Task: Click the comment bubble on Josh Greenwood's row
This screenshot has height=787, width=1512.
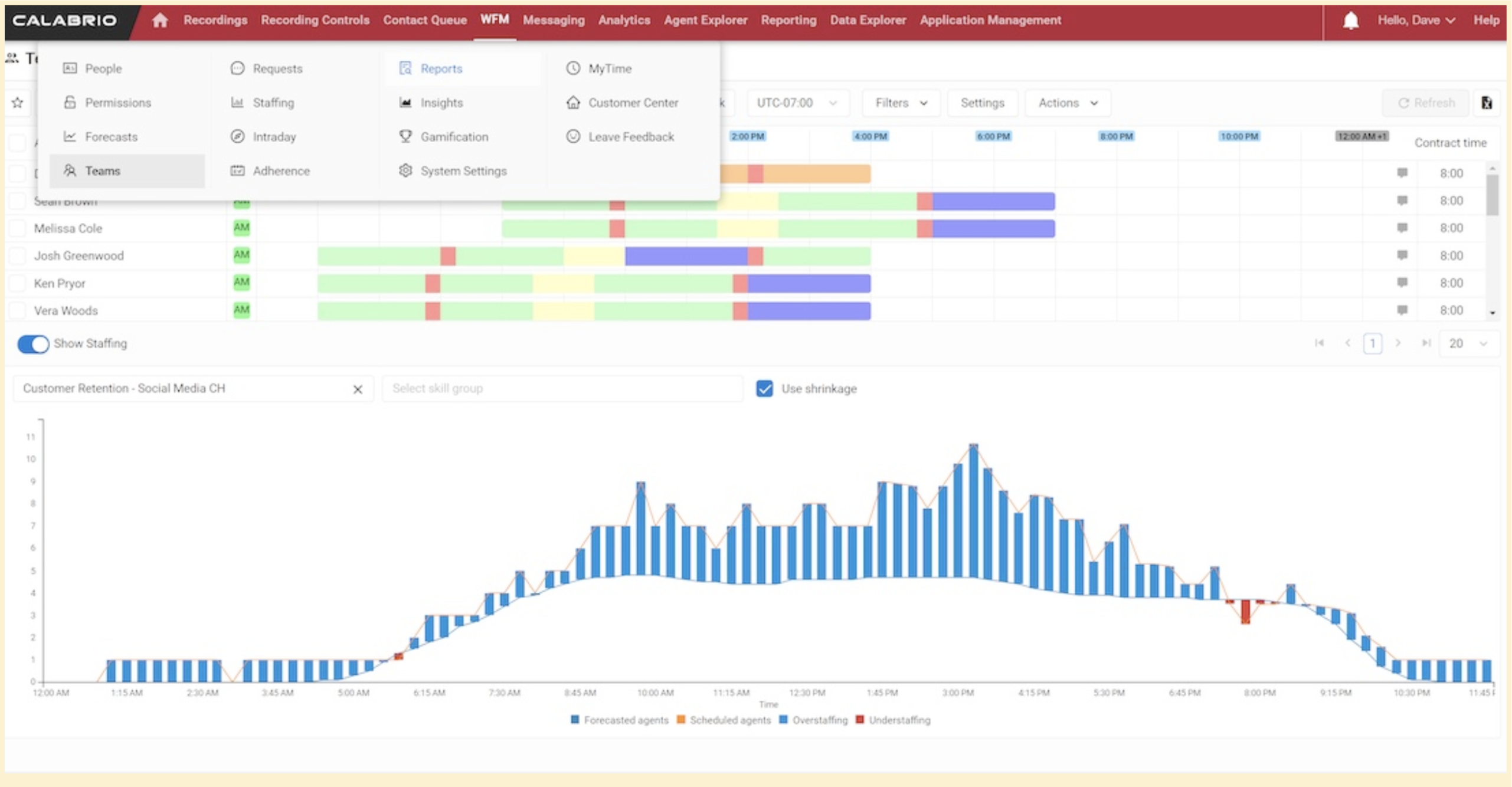Action: pyautogui.click(x=1401, y=255)
